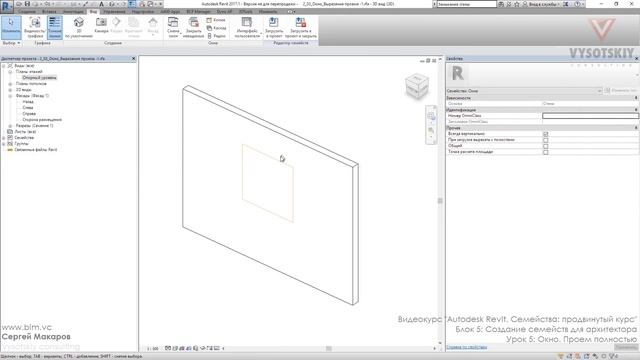The height and width of the screenshot is (360, 640).
Task: Close the Project Browser panel
Action: click(x=133, y=59)
